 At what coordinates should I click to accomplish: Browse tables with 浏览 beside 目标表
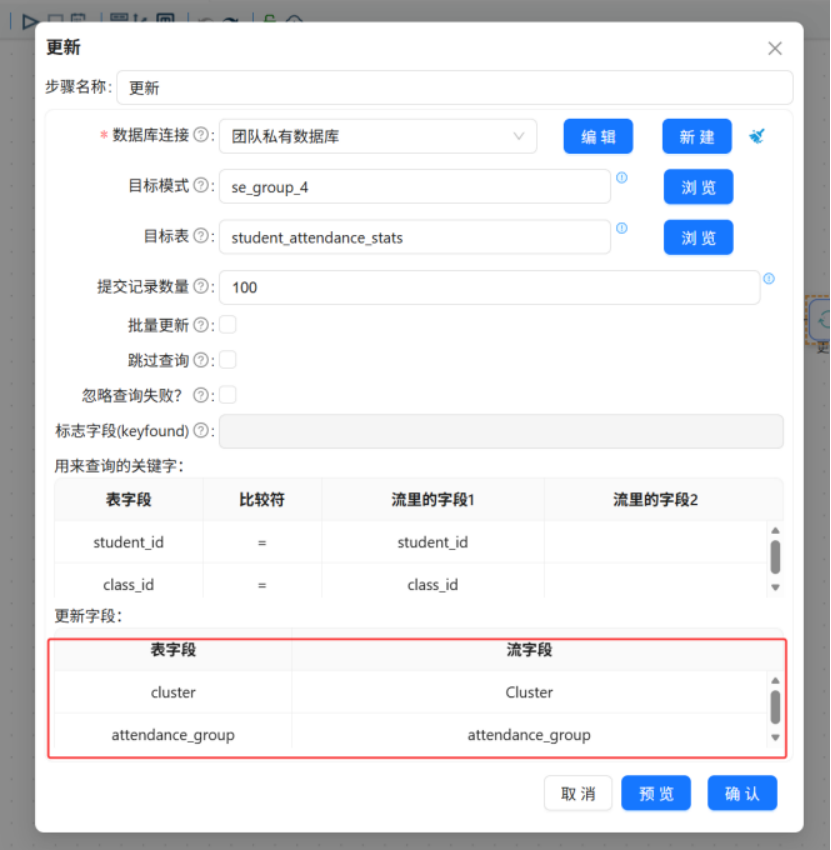coord(698,237)
